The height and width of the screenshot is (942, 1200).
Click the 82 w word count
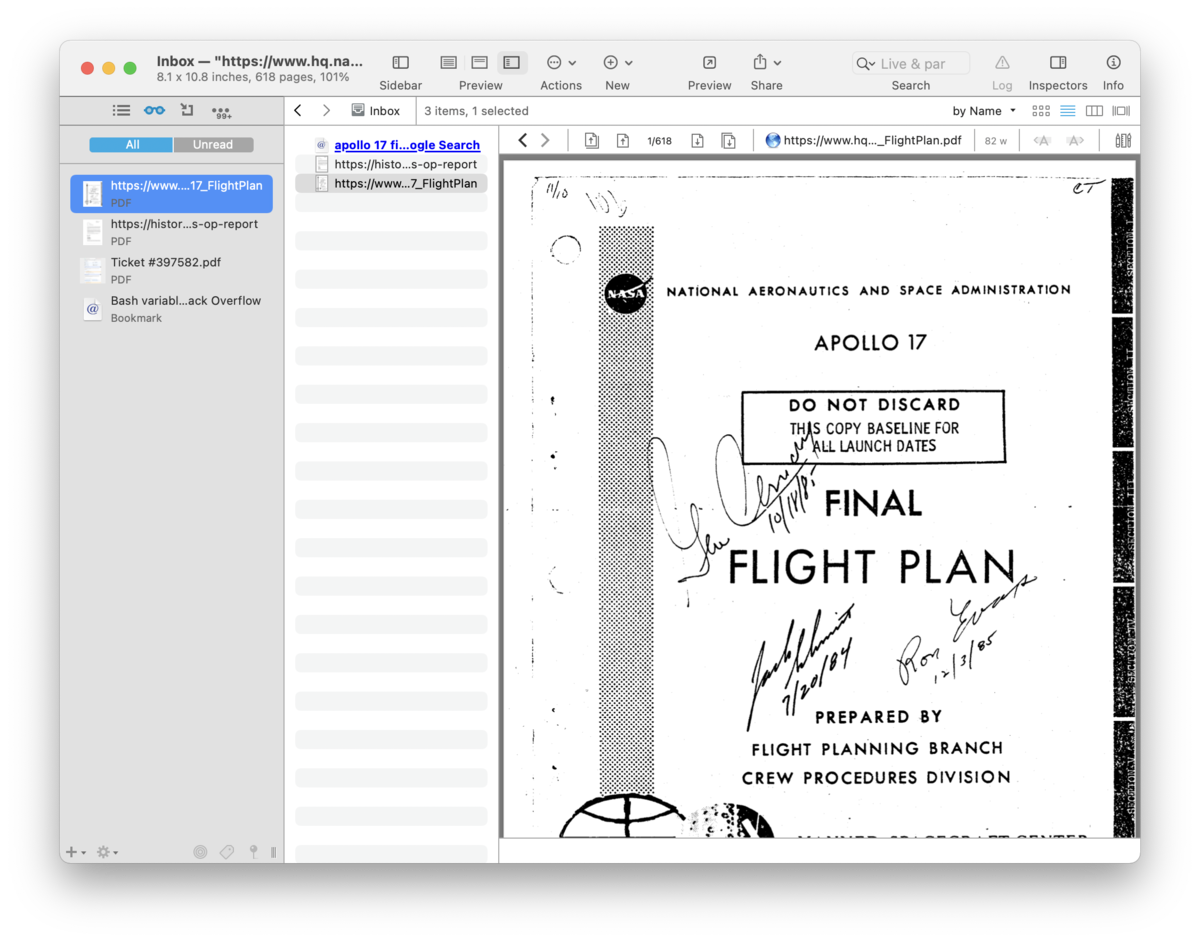[996, 141]
